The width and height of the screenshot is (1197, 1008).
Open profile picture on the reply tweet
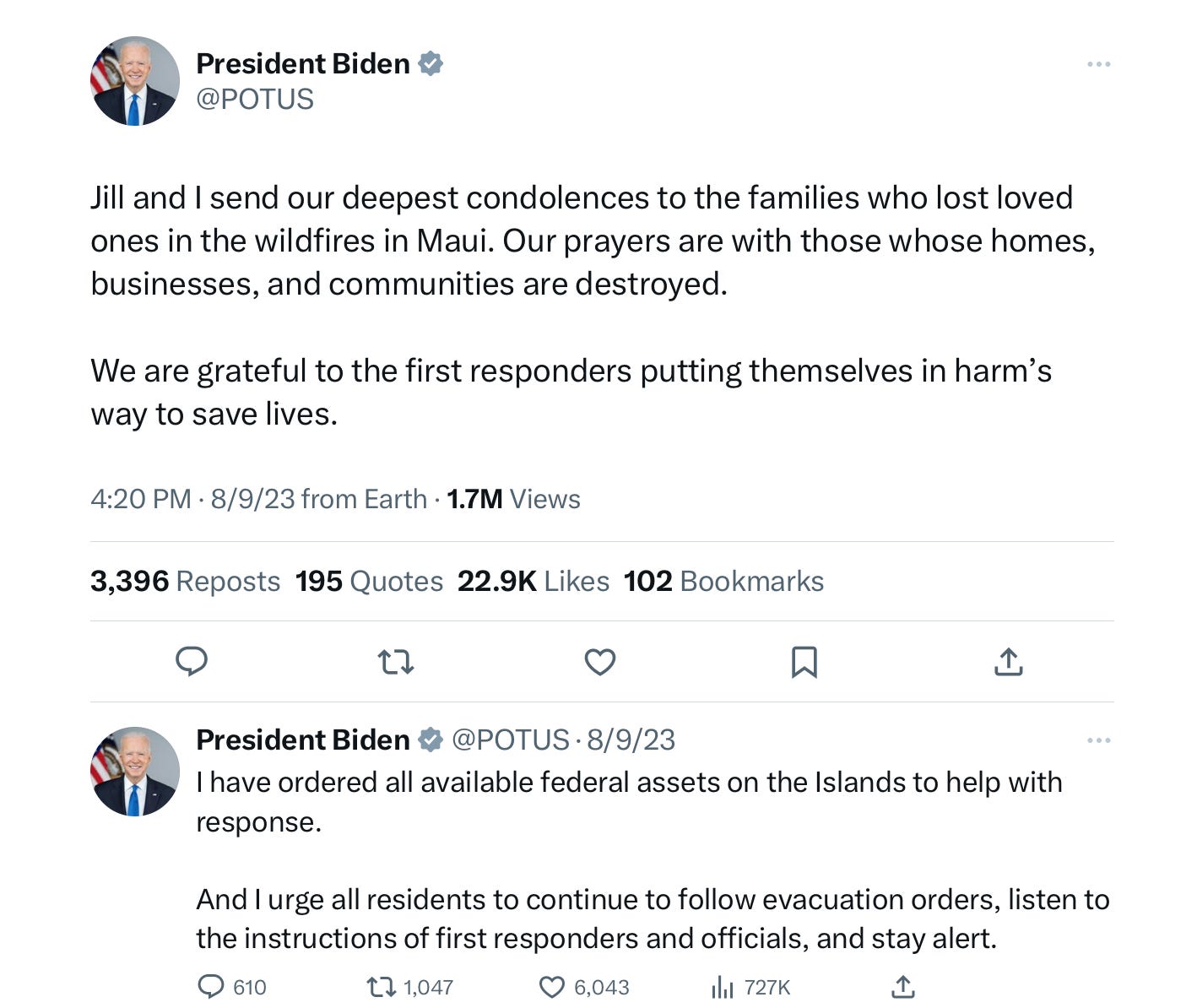coord(135,771)
